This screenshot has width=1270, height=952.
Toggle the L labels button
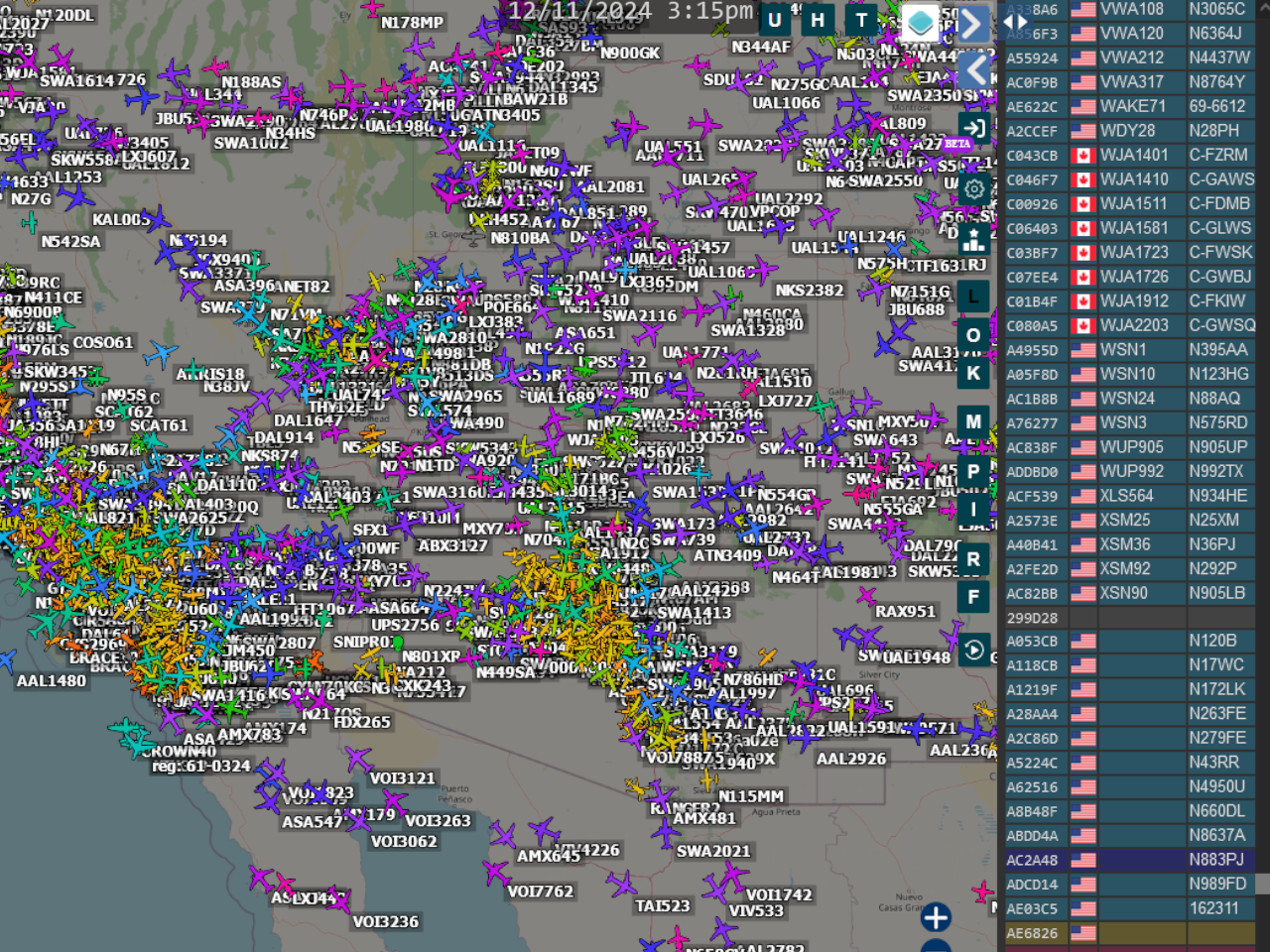(x=973, y=296)
